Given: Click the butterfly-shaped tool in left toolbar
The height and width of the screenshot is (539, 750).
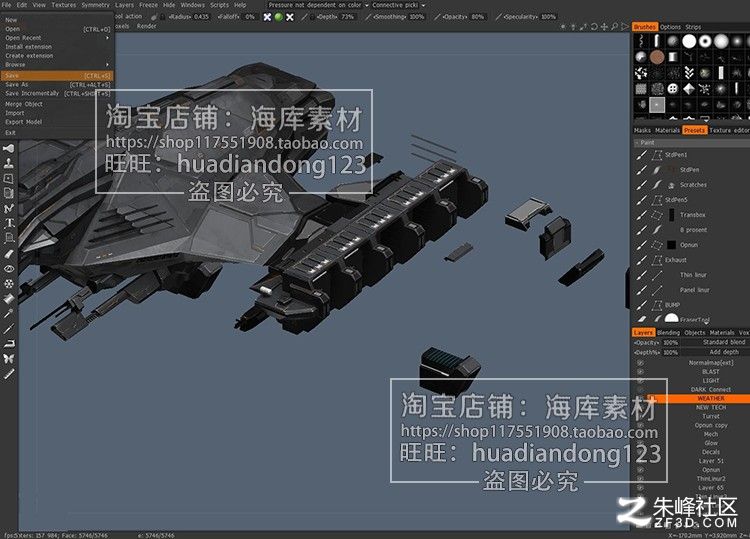Looking at the screenshot, I should [x=9, y=358].
